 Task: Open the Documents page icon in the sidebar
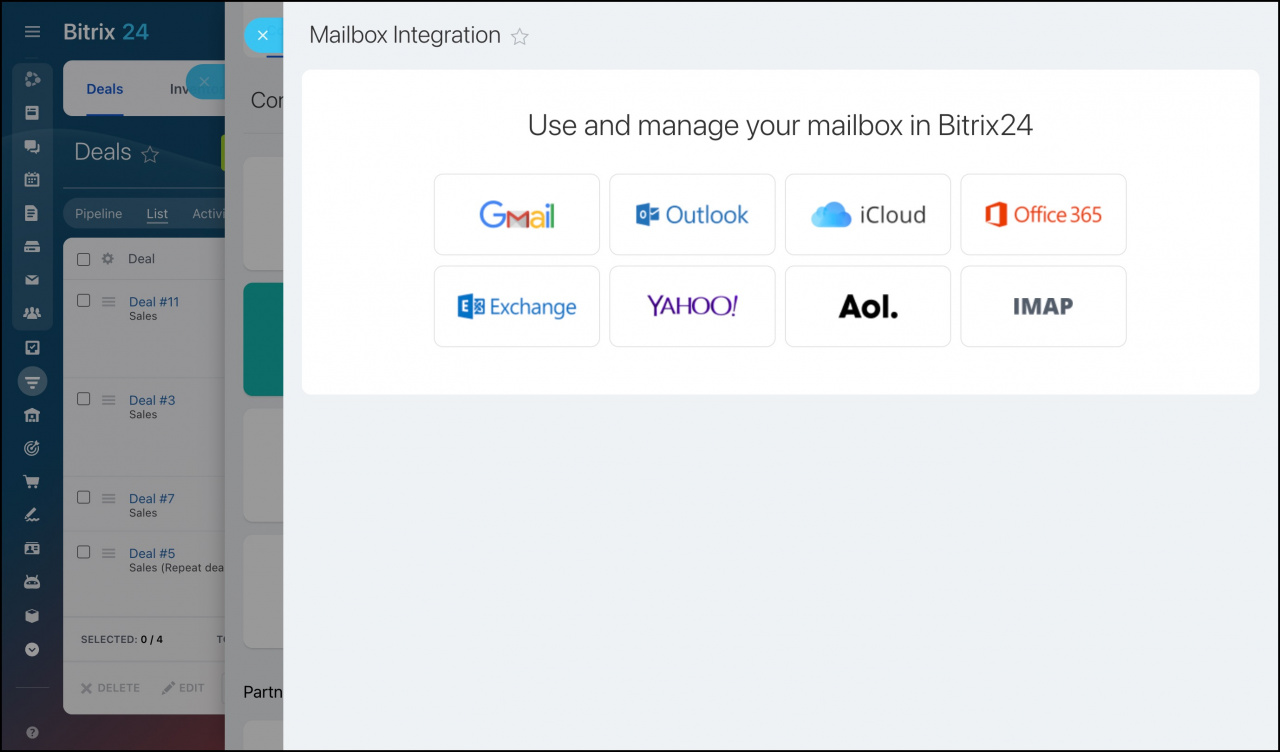pyautogui.click(x=32, y=213)
